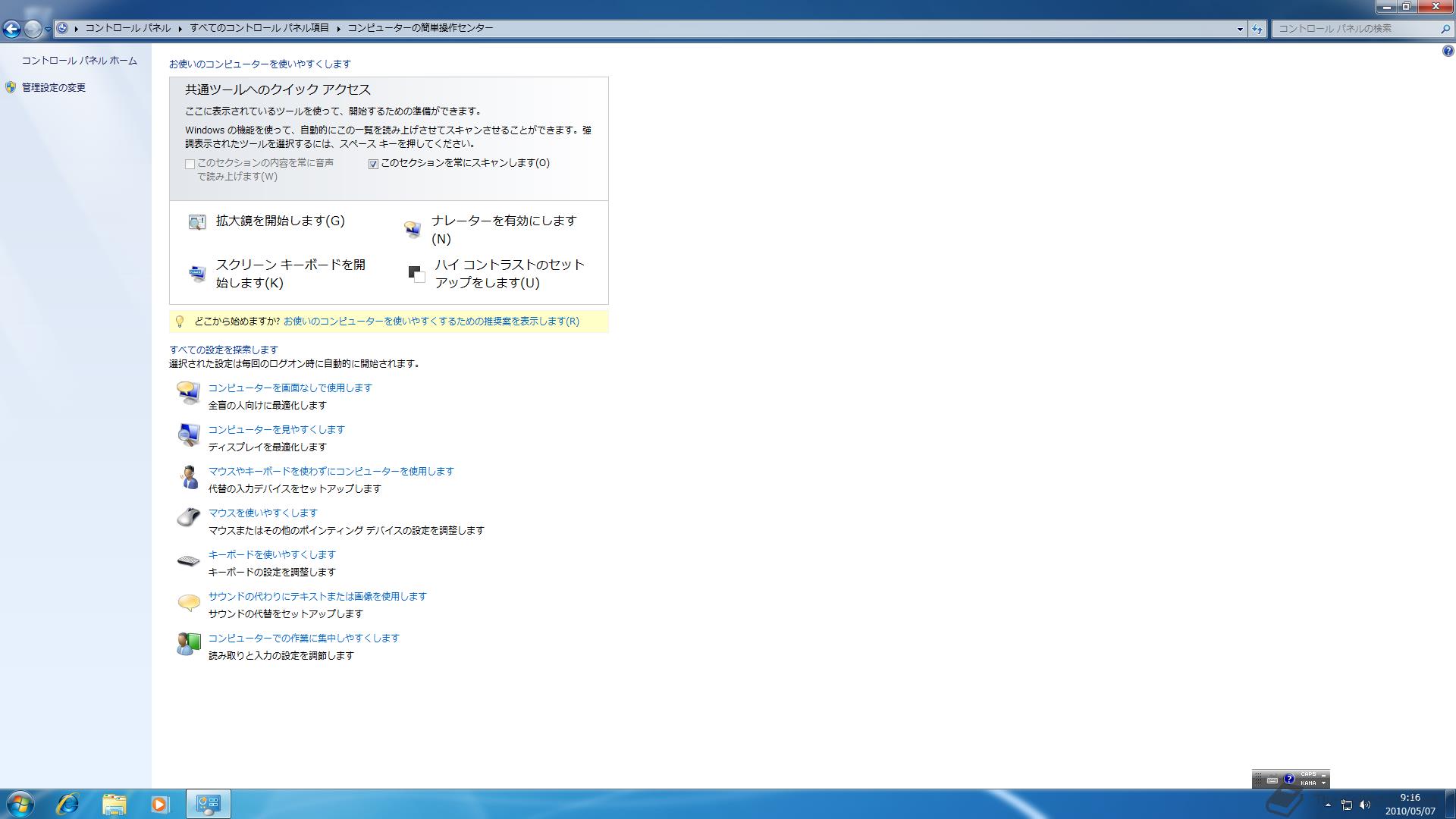Open コンピューターでの作業に集中しやすくします
Viewport: 1456px width, 819px height.
point(304,638)
